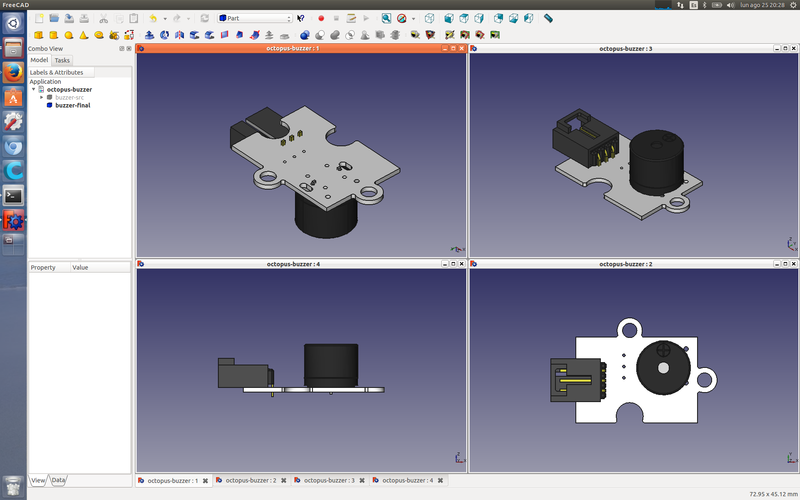
Task: Open the Part workbench dropdown
Action: [254, 18]
